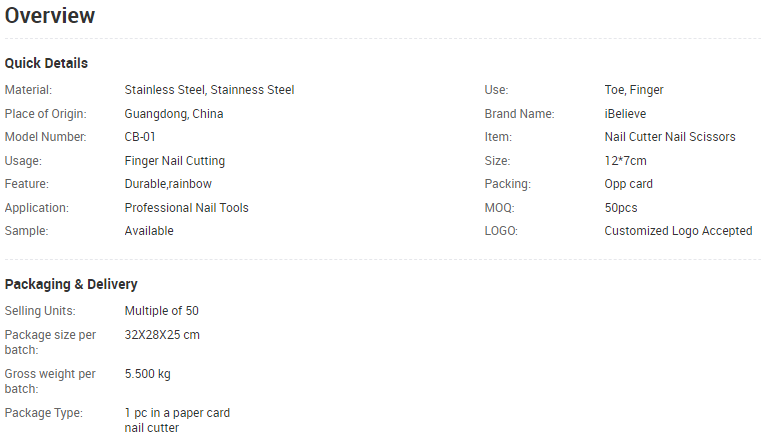The image size is (761, 436).
Task: Click the 32X28X25 cm package size
Action: click(162, 335)
